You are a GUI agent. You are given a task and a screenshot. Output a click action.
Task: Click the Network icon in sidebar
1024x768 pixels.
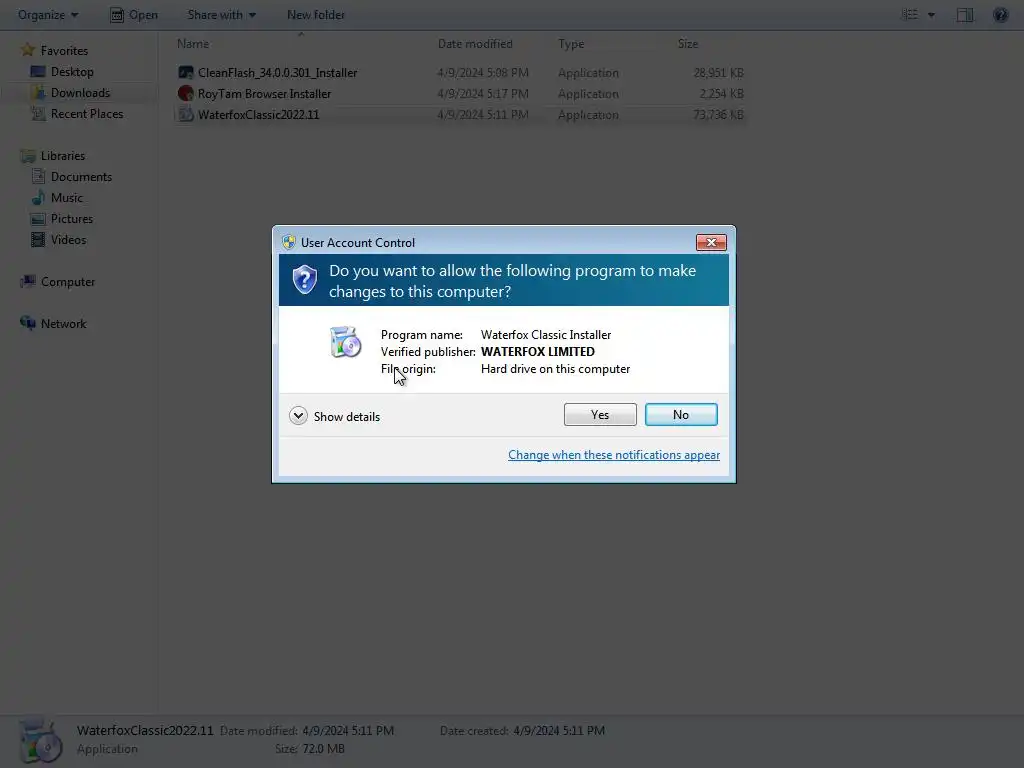click(27, 323)
